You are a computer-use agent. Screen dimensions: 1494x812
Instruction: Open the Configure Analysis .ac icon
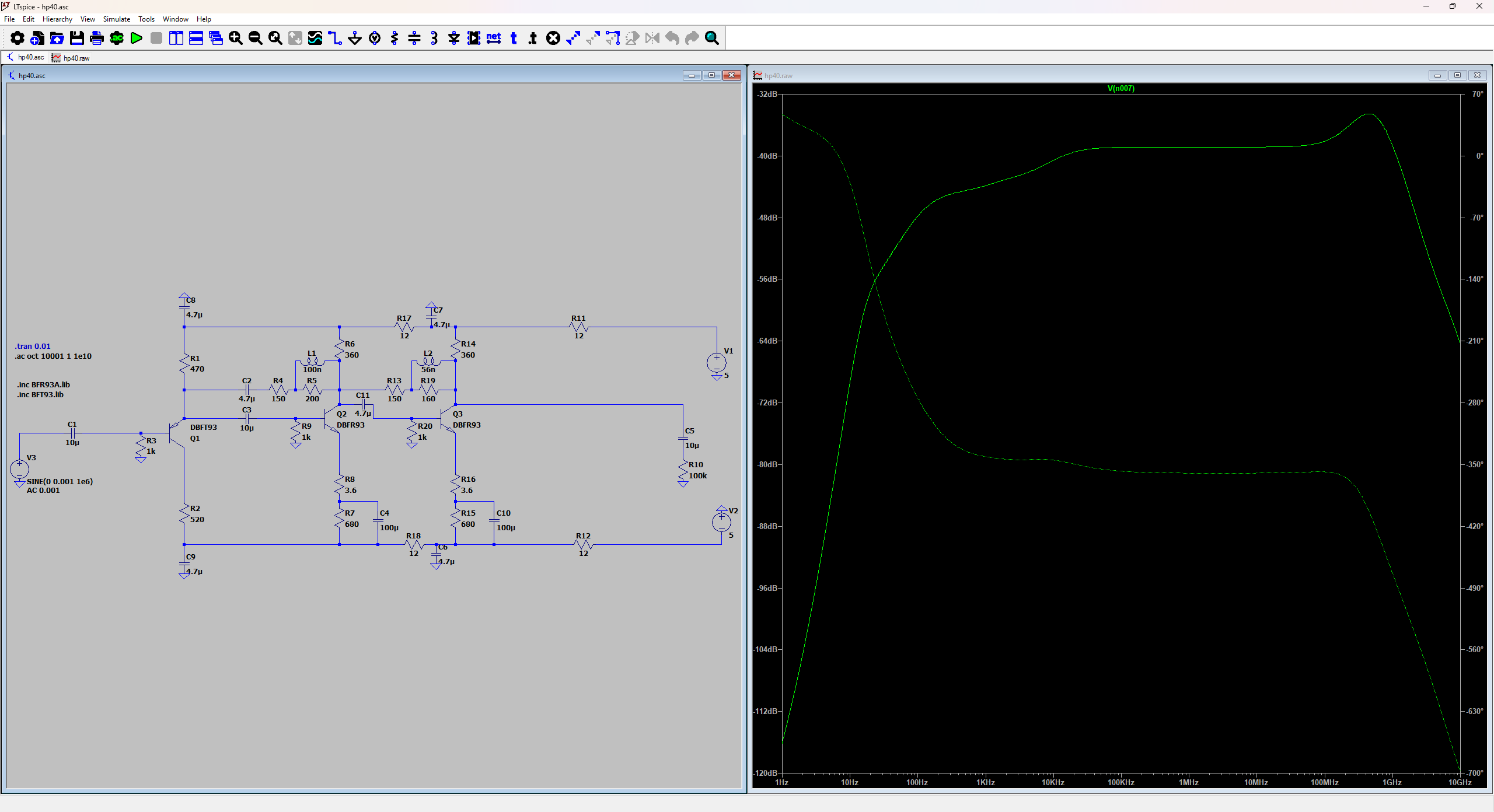click(117, 38)
